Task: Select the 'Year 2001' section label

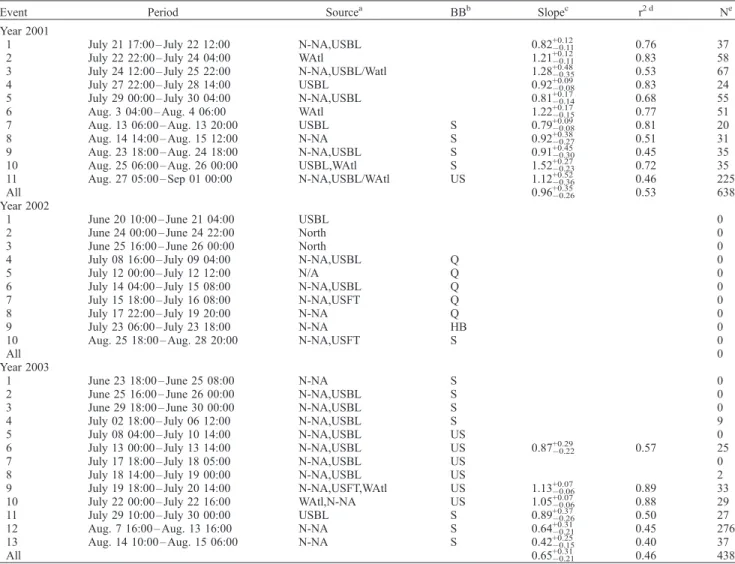Action: [x=24, y=31]
